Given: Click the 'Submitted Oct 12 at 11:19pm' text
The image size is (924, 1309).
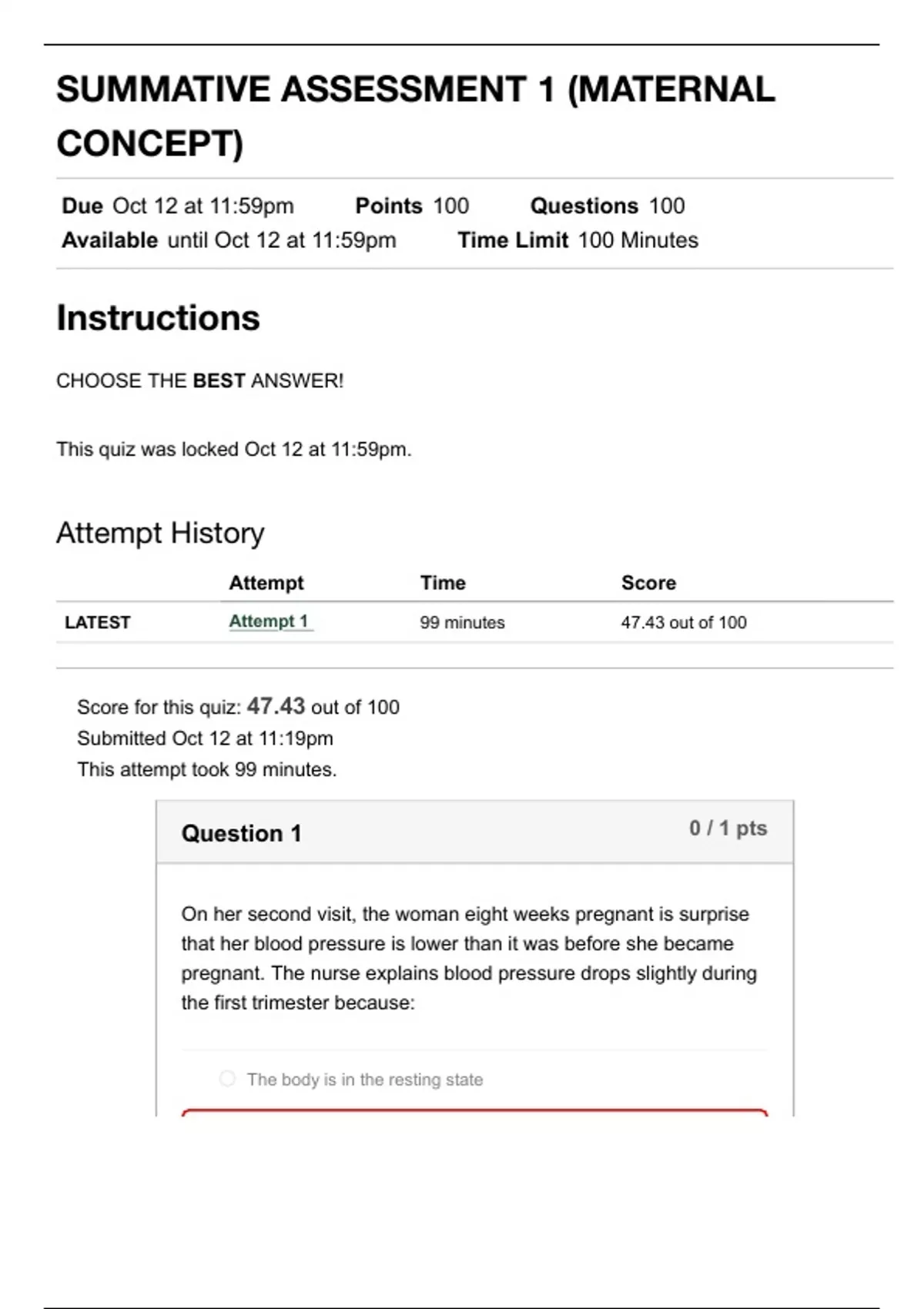Looking at the screenshot, I should (205, 738).
